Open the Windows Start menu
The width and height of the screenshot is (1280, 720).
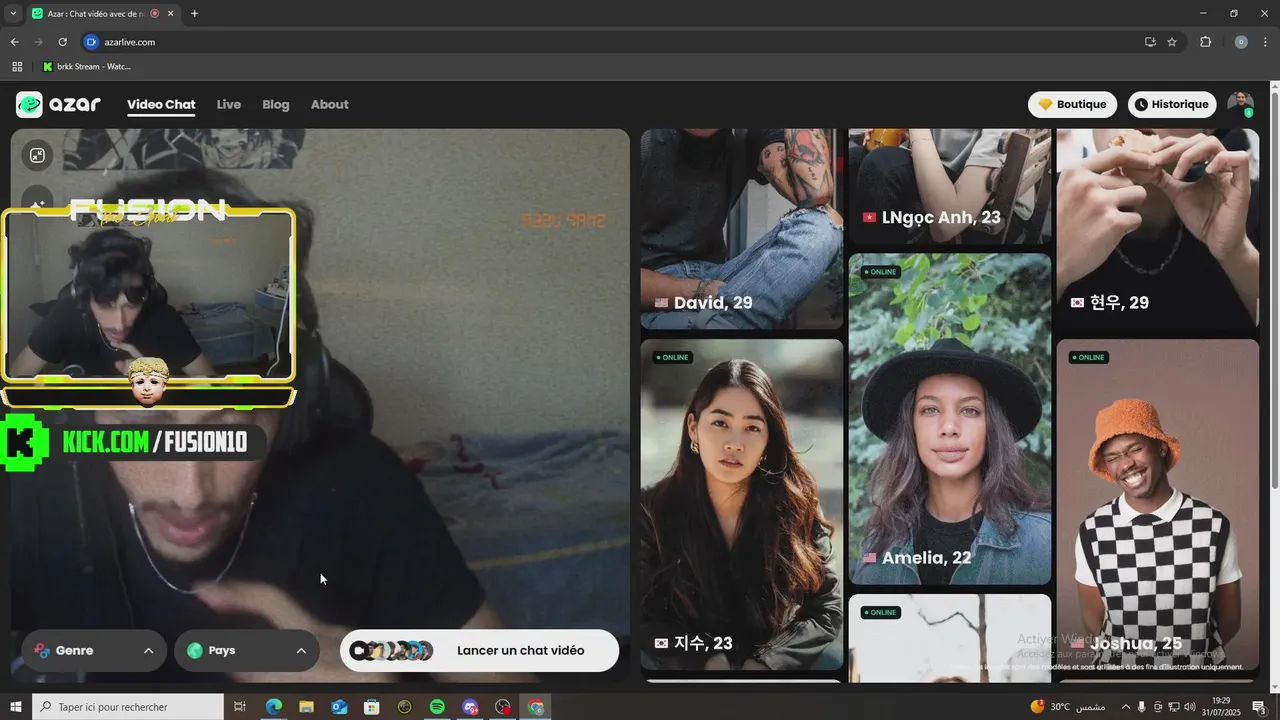coord(15,707)
